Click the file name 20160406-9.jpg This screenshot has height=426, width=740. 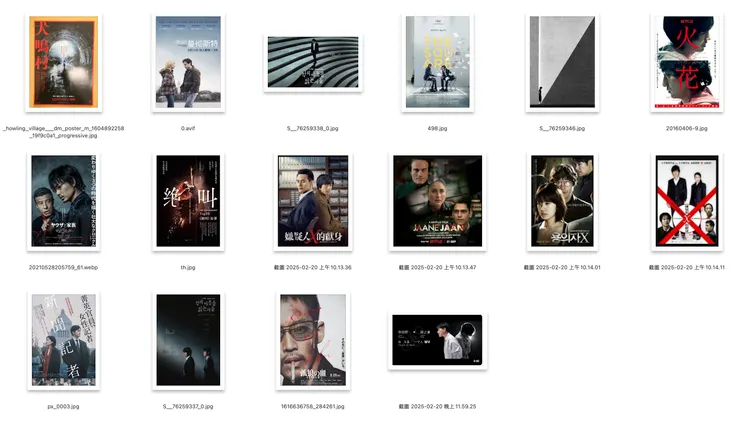pyautogui.click(x=687, y=128)
